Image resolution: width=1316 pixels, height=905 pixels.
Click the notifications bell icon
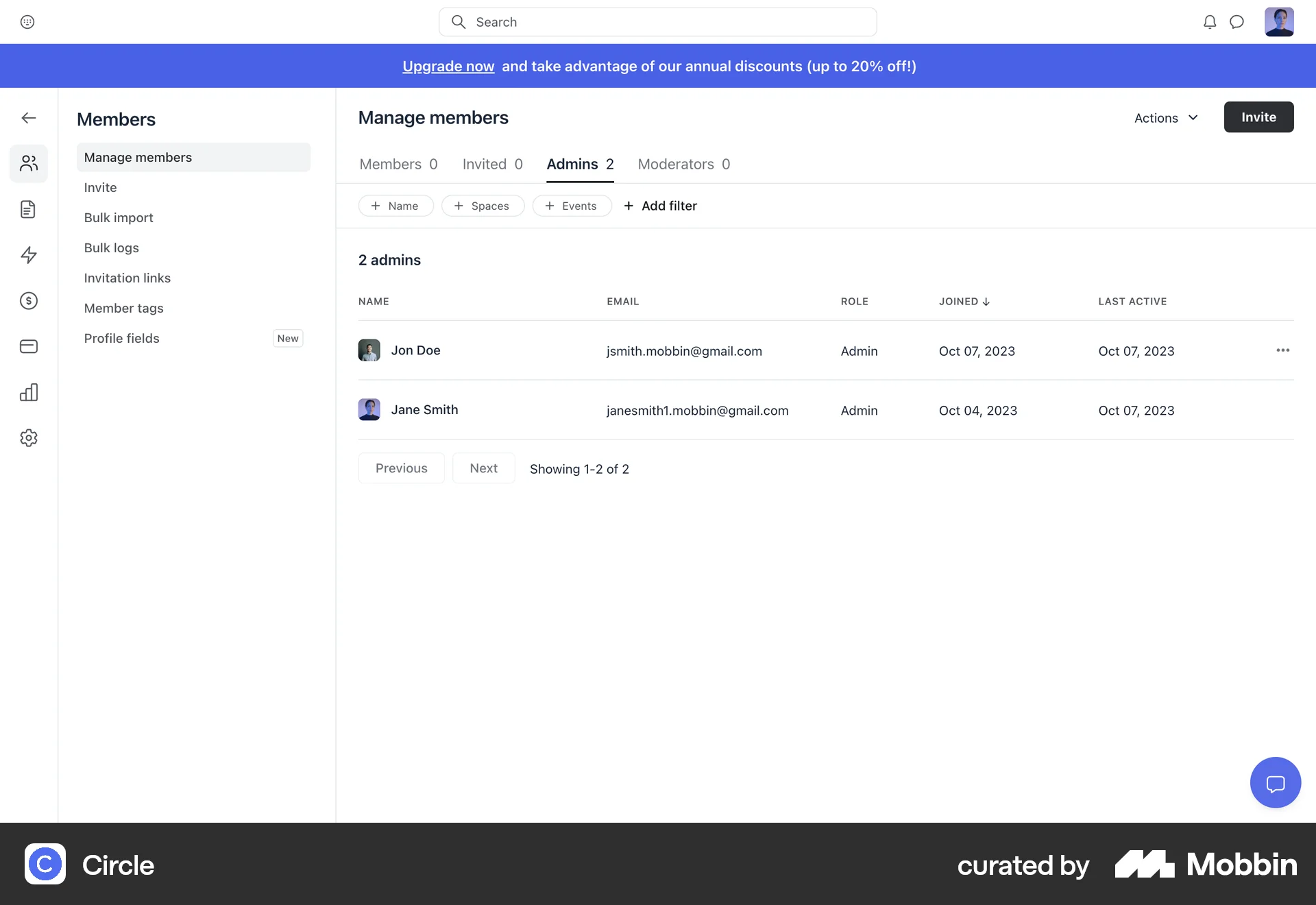pos(1210,21)
